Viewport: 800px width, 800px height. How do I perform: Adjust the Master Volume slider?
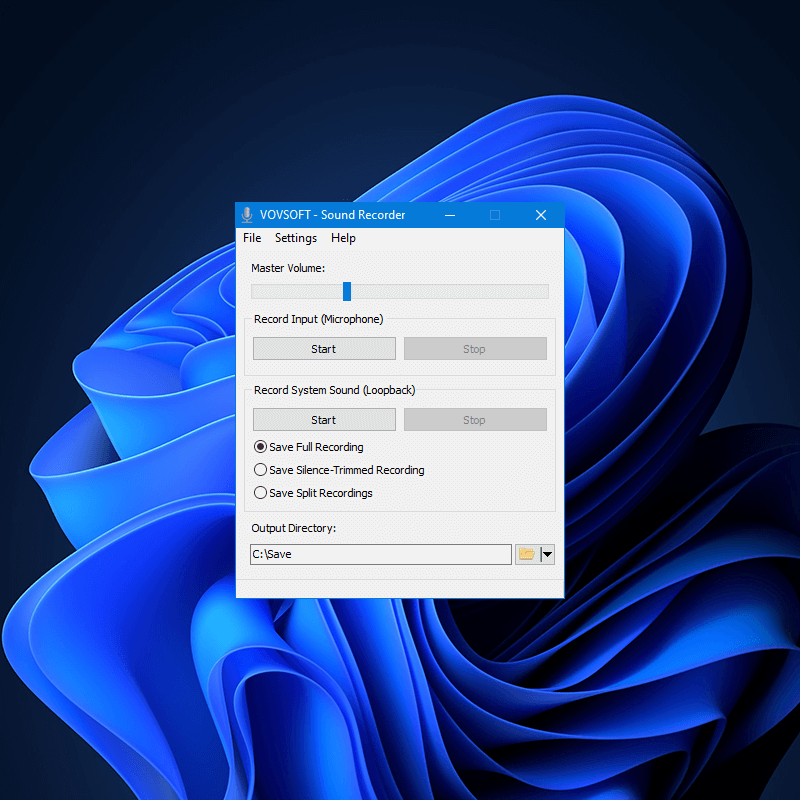pos(346,291)
